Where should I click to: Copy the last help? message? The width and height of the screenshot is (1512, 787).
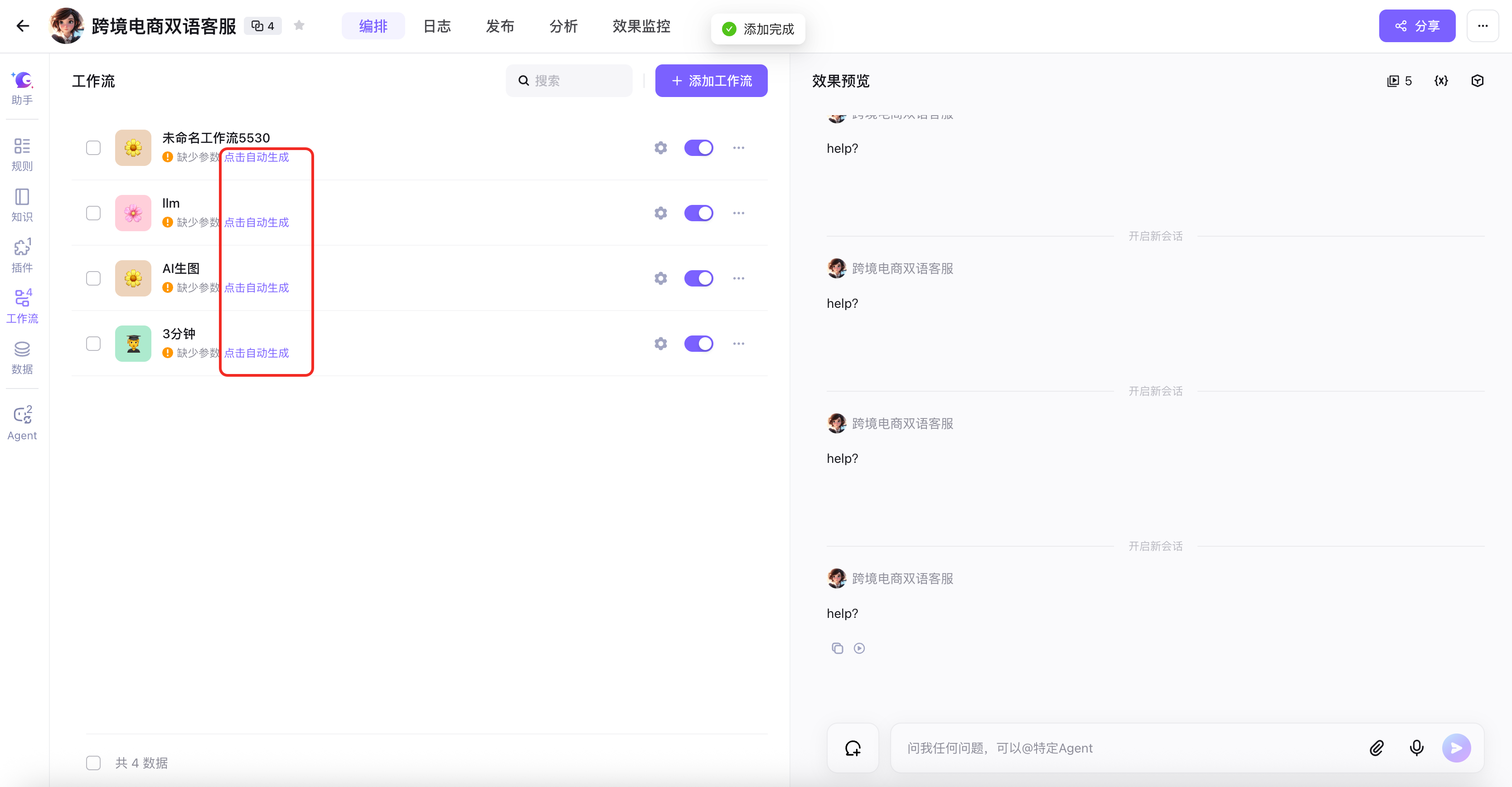tap(837, 648)
